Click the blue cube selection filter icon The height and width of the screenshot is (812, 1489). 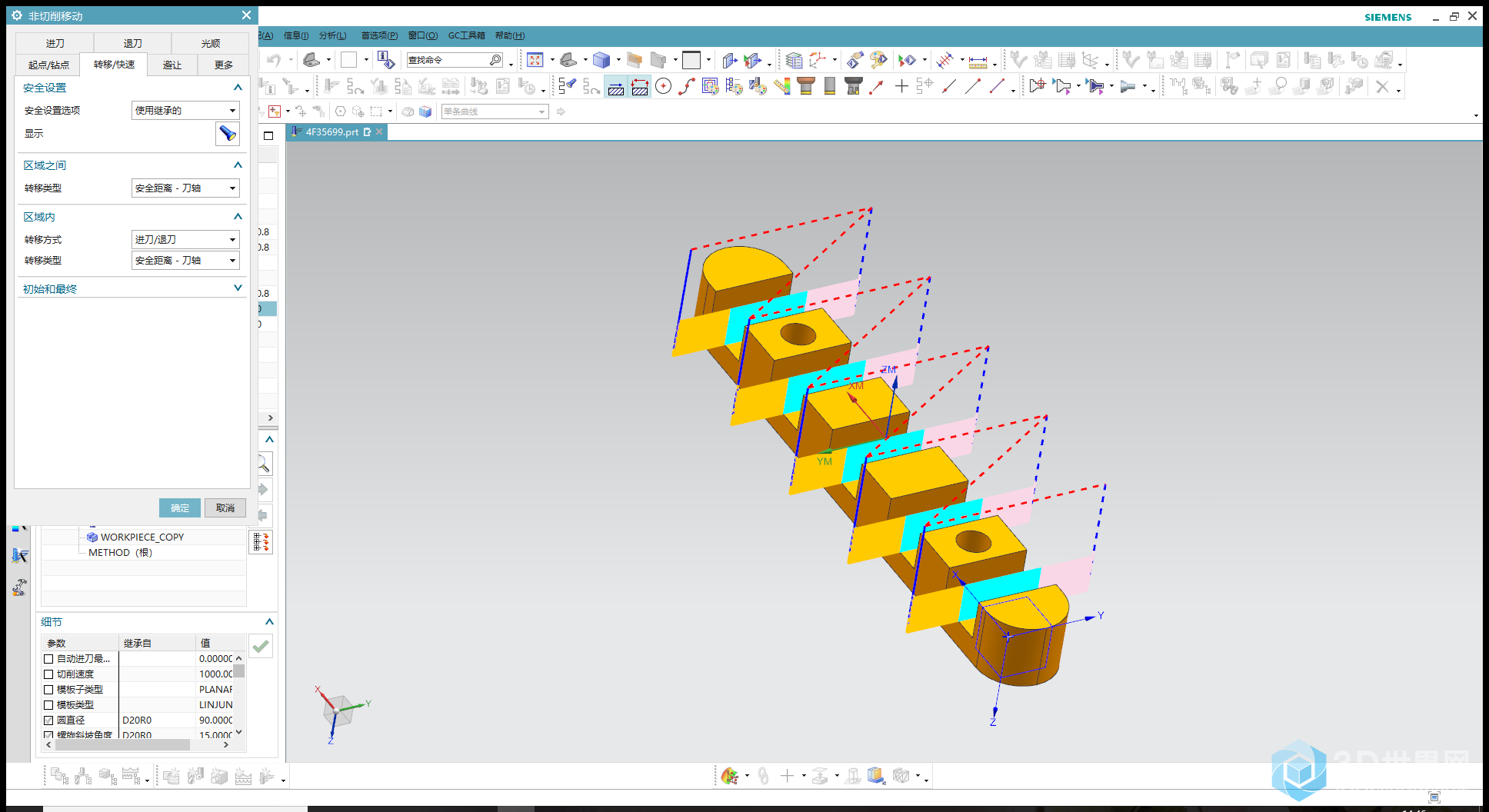(x=425, y=111)
